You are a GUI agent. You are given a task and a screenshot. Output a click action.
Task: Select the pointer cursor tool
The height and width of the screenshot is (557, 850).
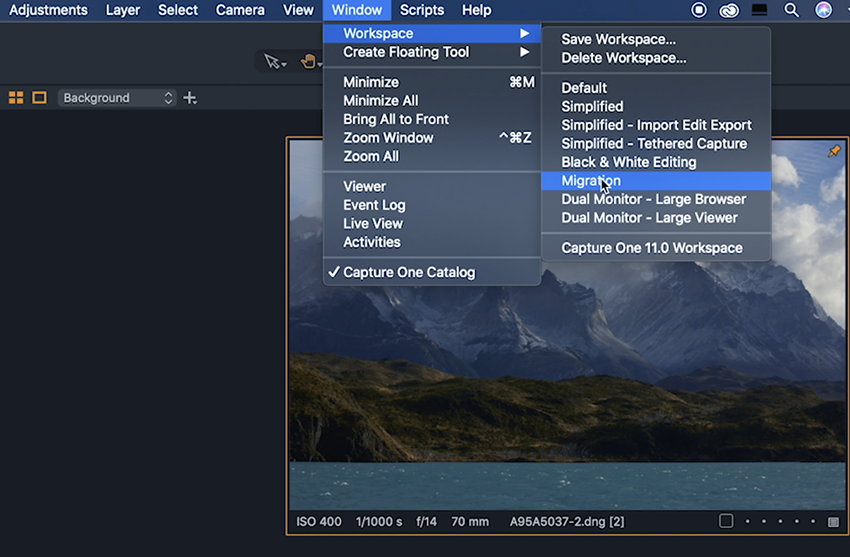[x=274, y=61]
